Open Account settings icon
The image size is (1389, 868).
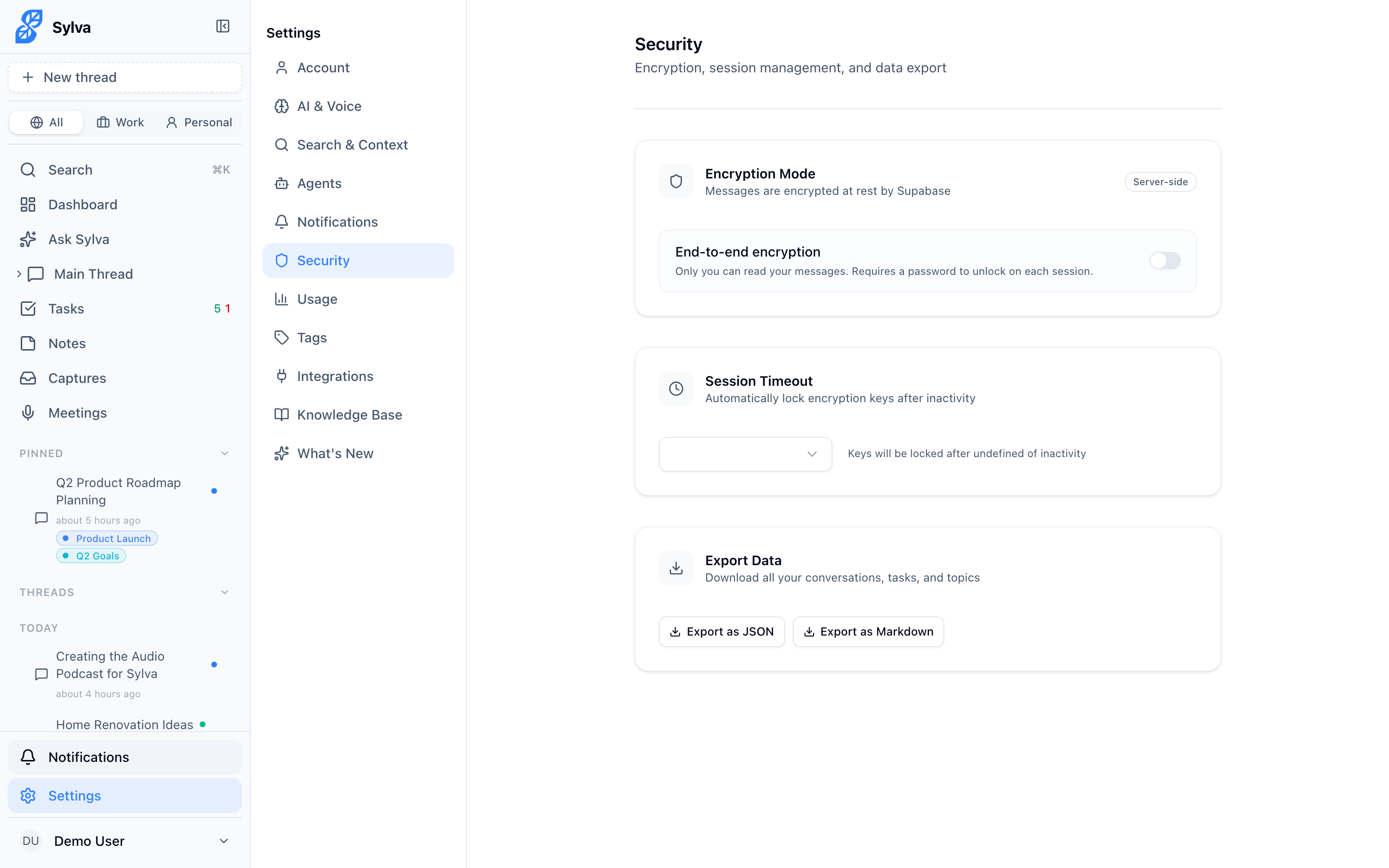tap(281, 68)
